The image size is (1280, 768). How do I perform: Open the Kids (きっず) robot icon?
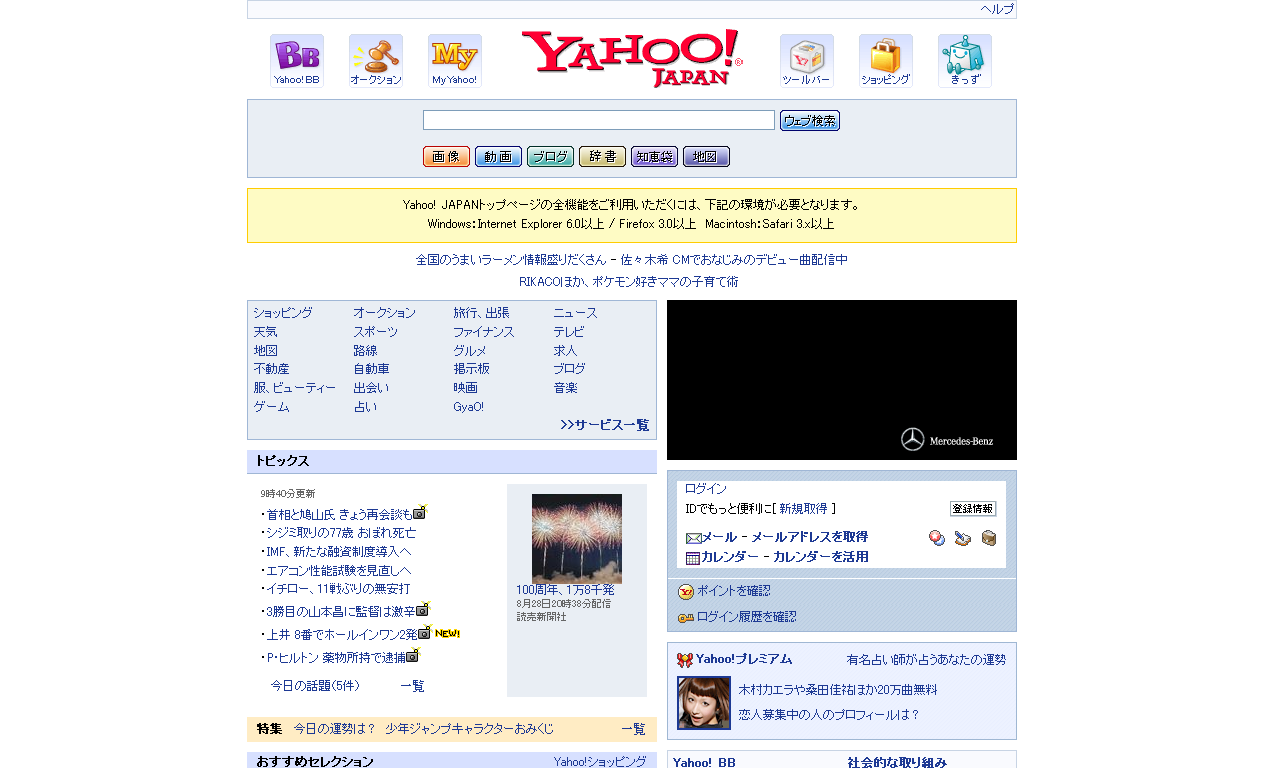[x=965, y=61]
